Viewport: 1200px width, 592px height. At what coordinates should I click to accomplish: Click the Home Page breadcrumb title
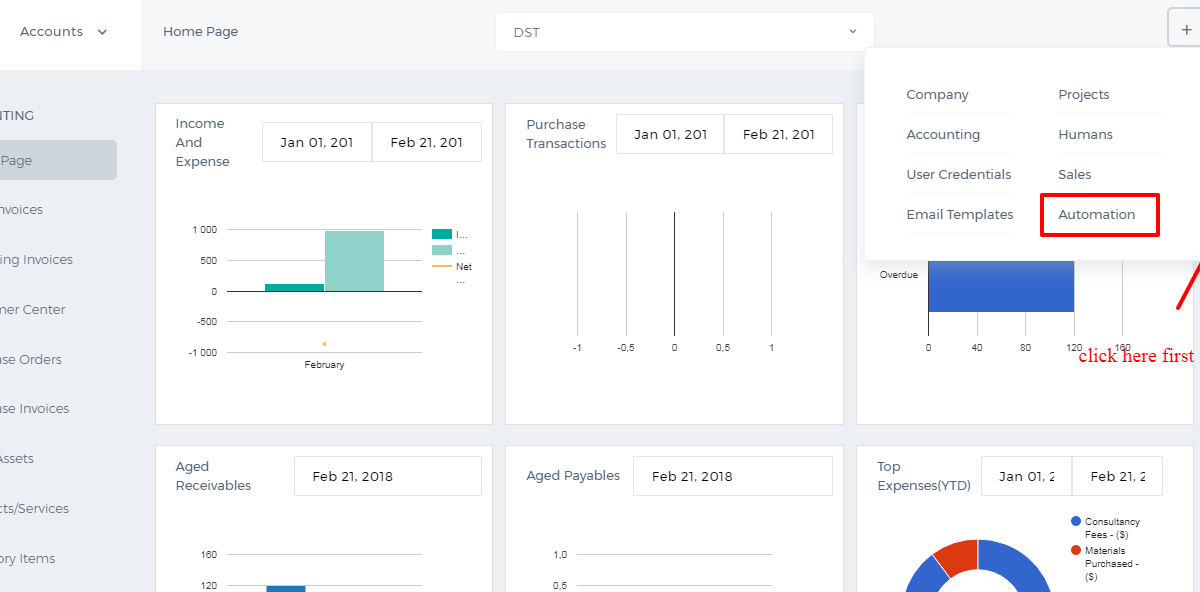(201, 32)
